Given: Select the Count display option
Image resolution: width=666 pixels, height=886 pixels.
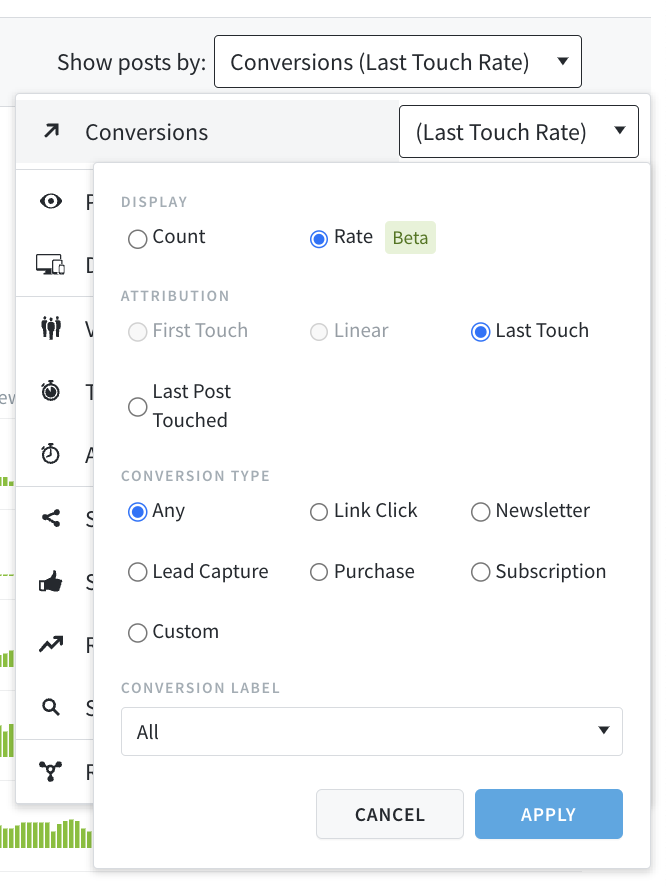Looking at the screenshot, I should (138, 238).
